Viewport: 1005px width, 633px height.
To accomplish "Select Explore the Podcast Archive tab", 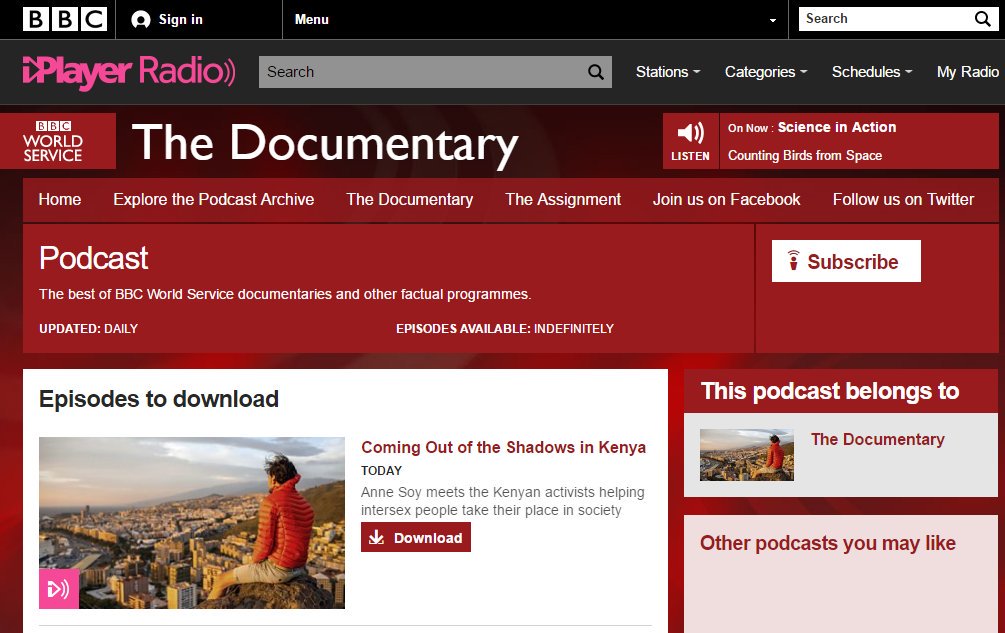I will [x=213, y=199].
